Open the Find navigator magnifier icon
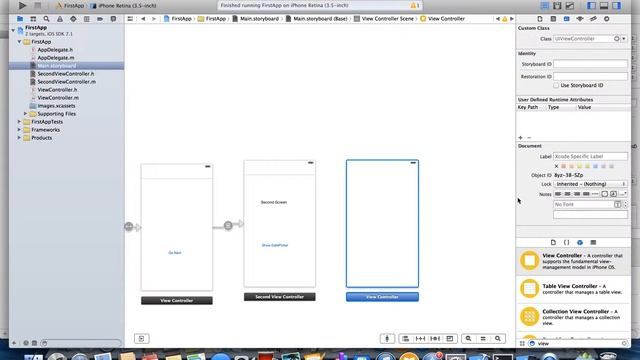This screenshot has width=640, height=360. click(x=47, y=19)
